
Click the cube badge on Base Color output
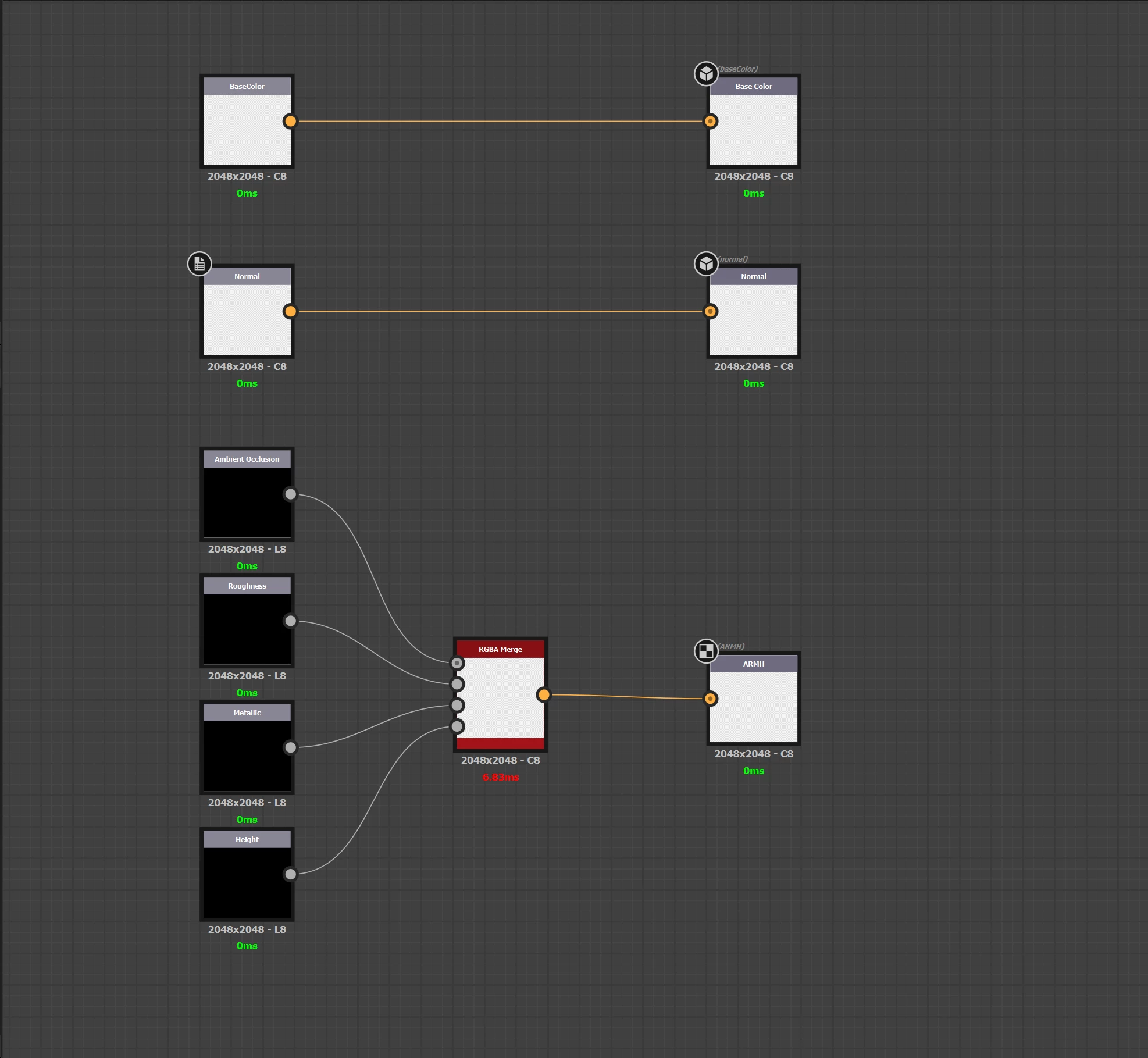pos(706,74)
